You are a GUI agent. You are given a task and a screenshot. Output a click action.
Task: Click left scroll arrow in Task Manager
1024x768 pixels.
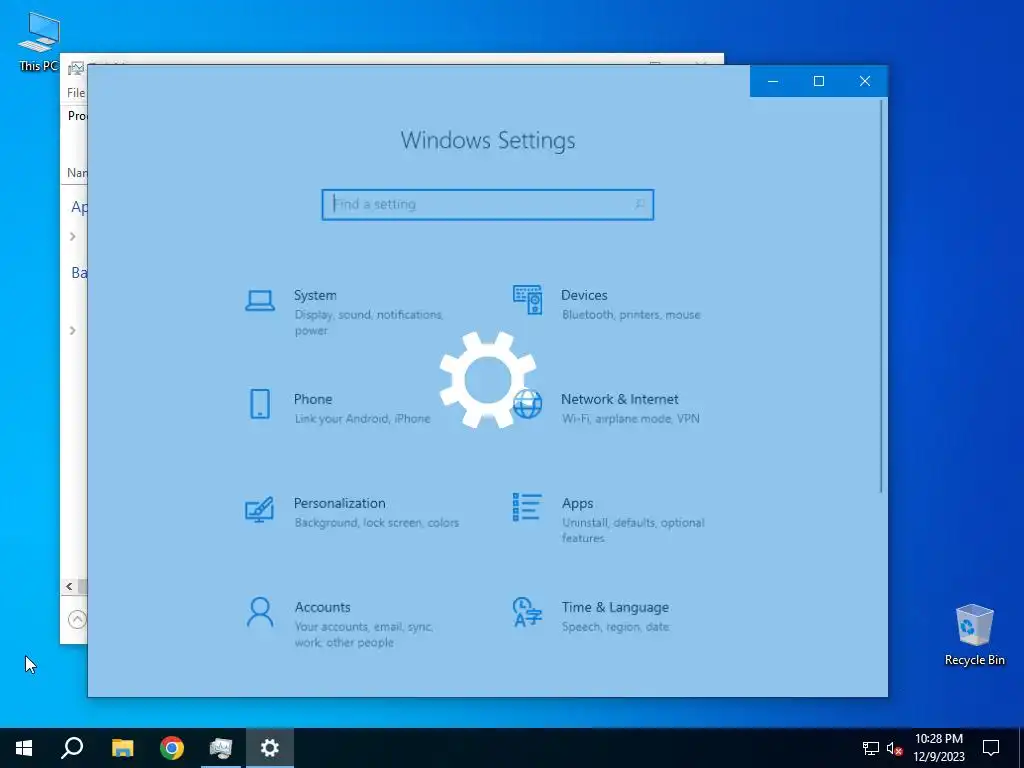click(69, 586)
